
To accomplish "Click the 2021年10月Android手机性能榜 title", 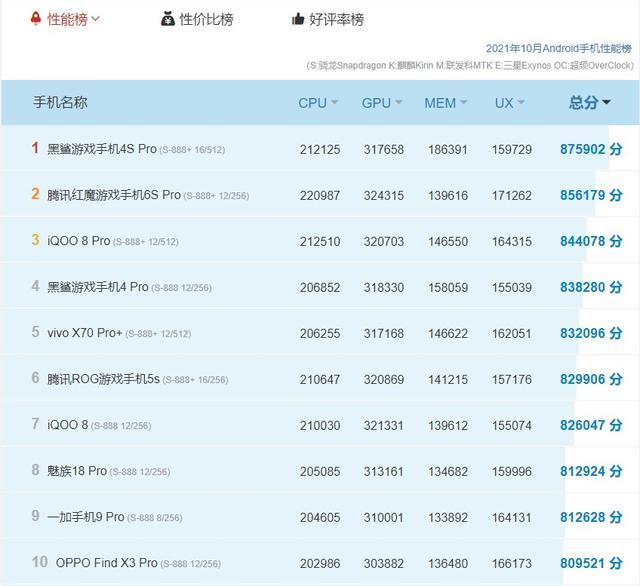I will (x=559, y=49).
